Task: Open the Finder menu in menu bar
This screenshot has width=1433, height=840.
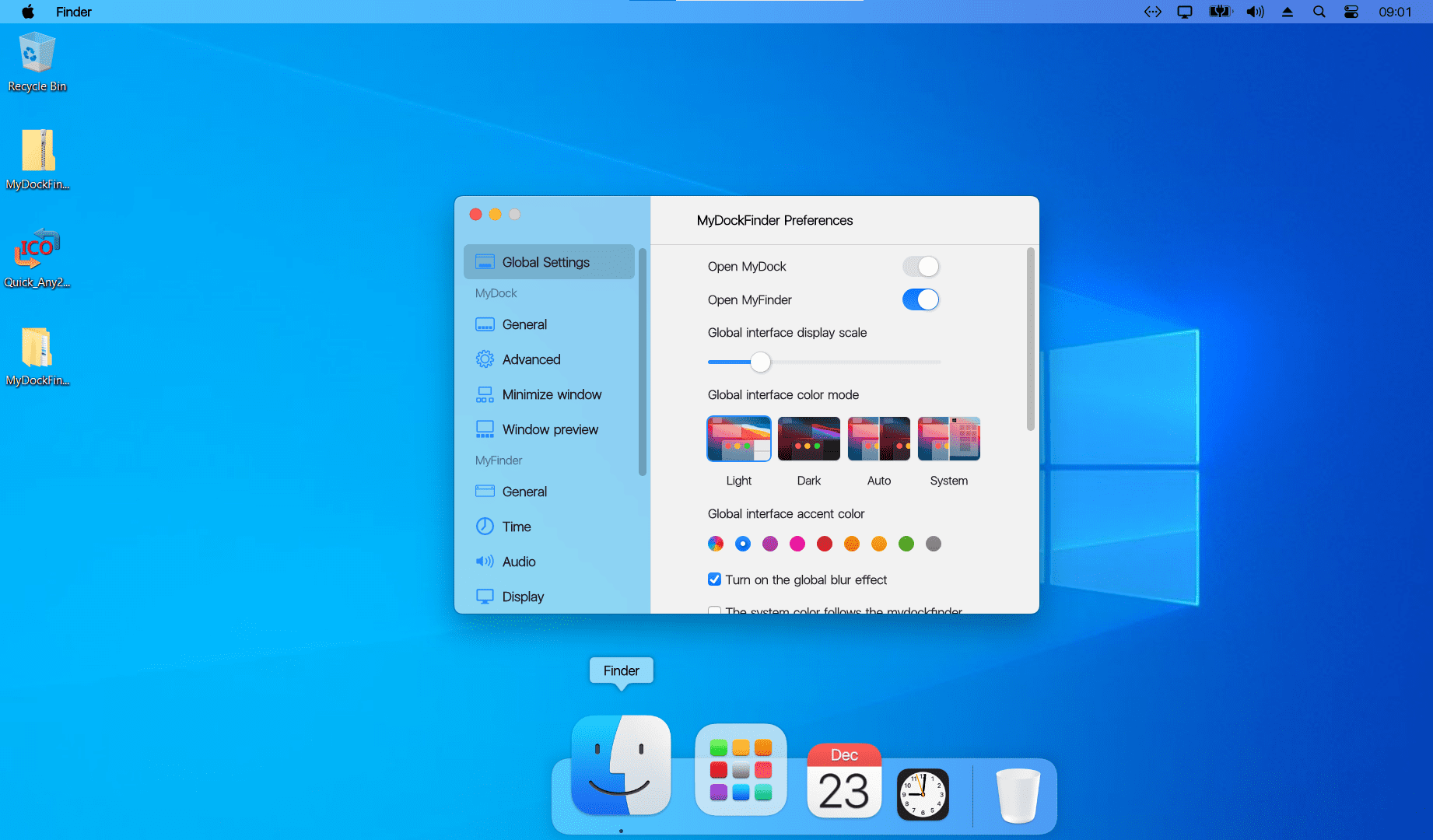Action: 74,12
